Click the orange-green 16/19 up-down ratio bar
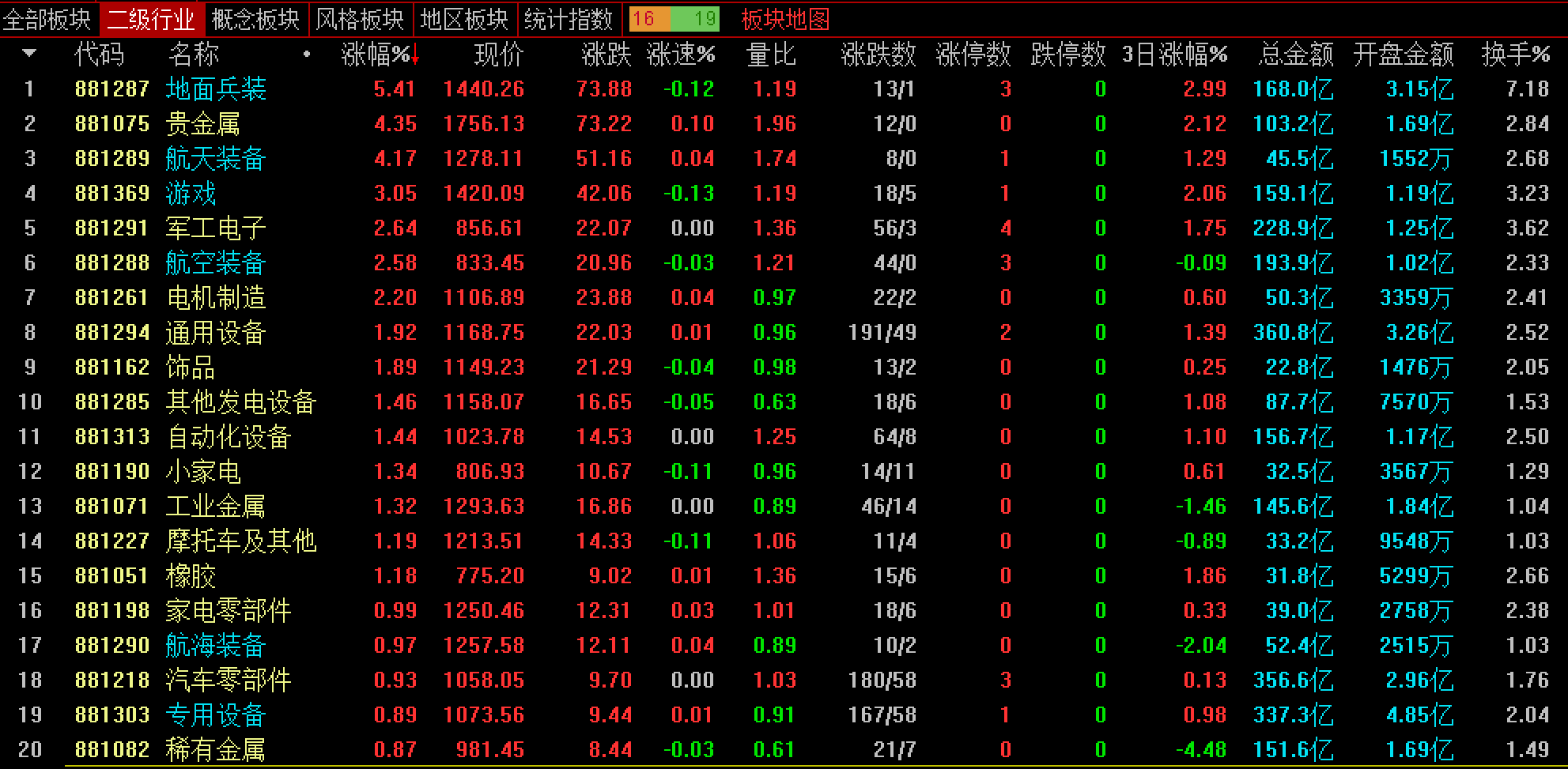 pos(674,19)
